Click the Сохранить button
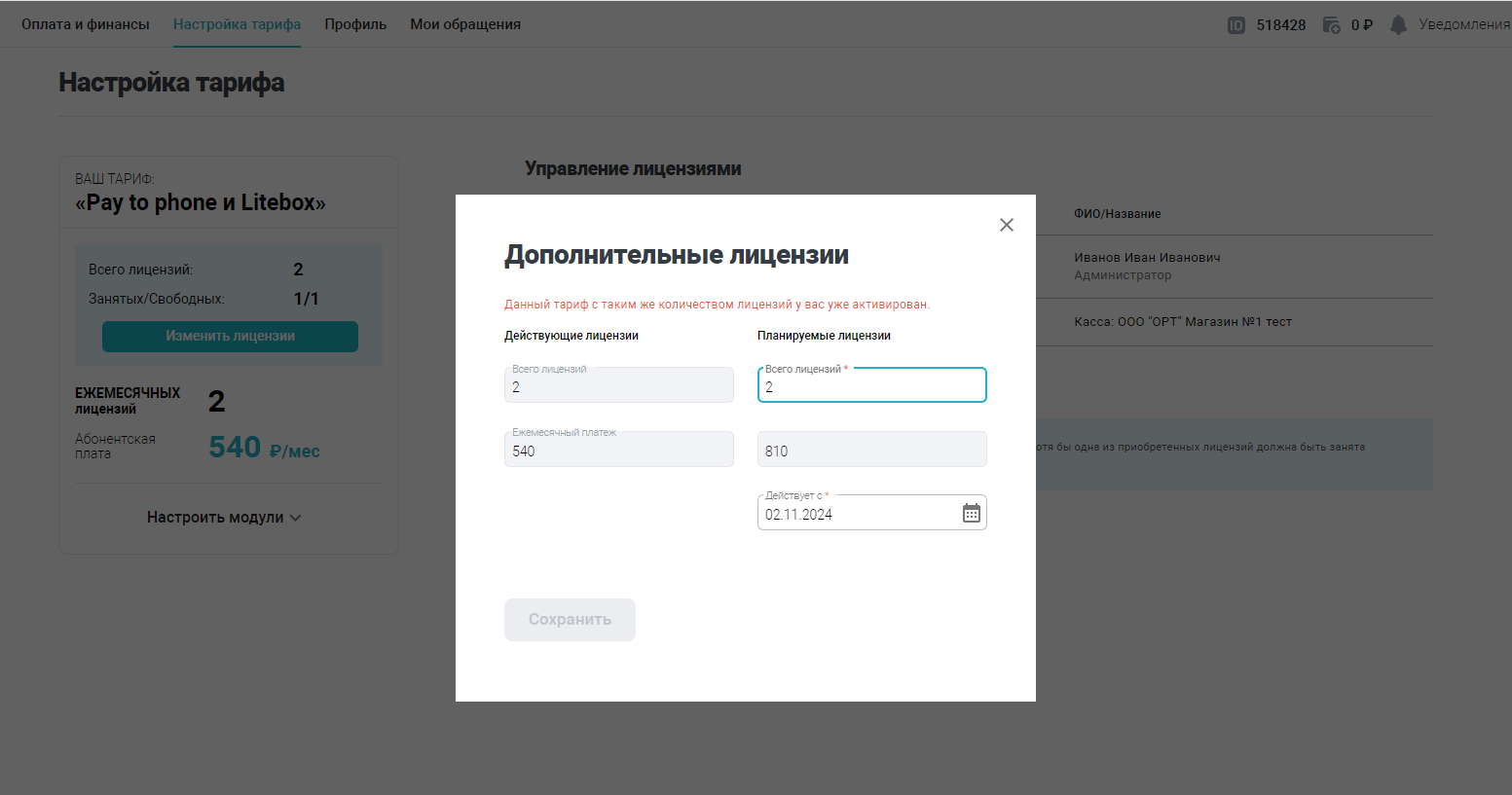The width and height of the screenshot is (1512, 795). point(570,620)
